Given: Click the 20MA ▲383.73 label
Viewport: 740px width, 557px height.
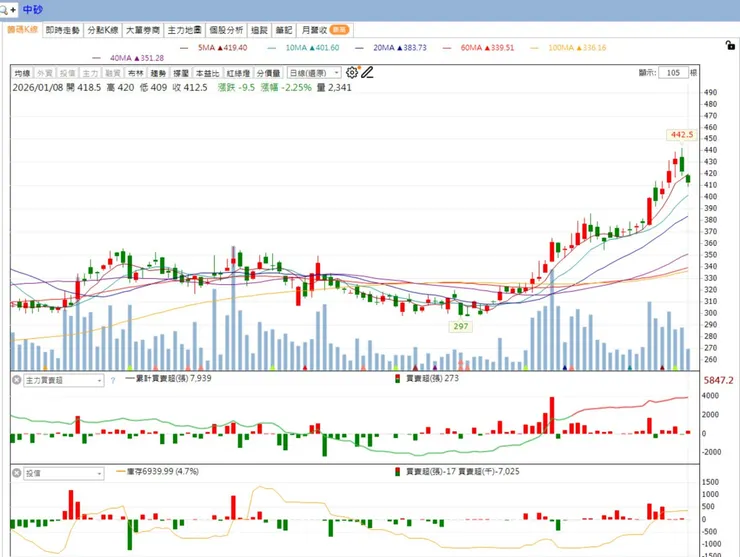Looking at the screenshot, I should coord(400,48).
